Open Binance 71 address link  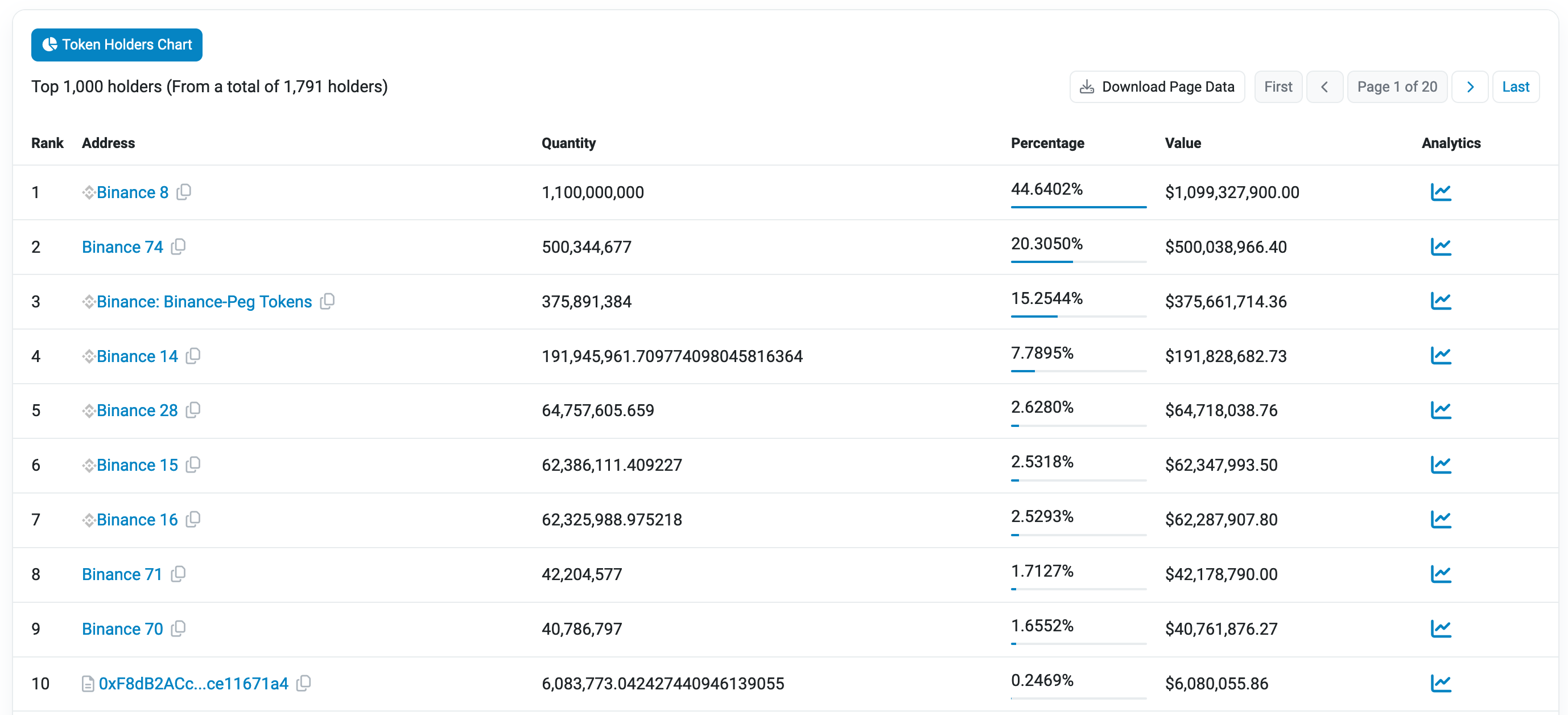point(122,574)
